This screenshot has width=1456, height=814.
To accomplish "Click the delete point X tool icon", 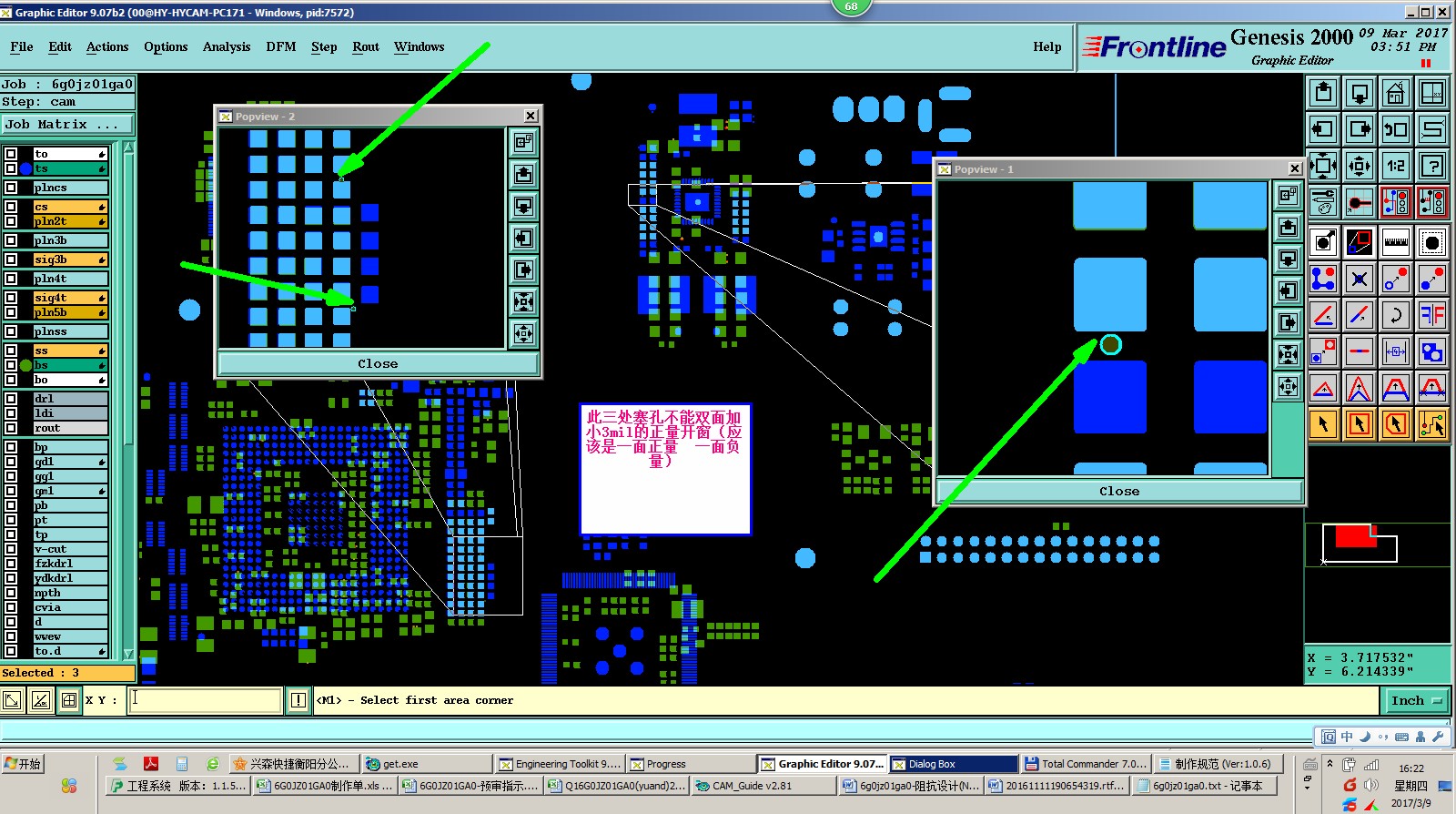I will click(x=1360, y=279).
